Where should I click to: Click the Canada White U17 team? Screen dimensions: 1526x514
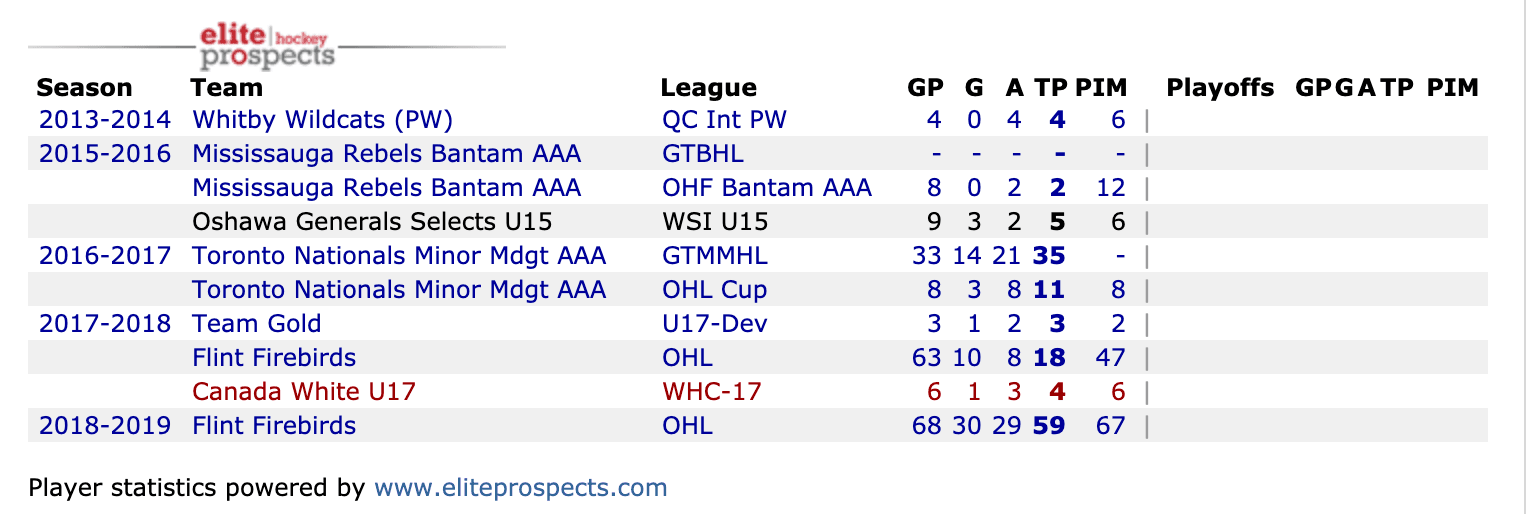coord(304,392)
